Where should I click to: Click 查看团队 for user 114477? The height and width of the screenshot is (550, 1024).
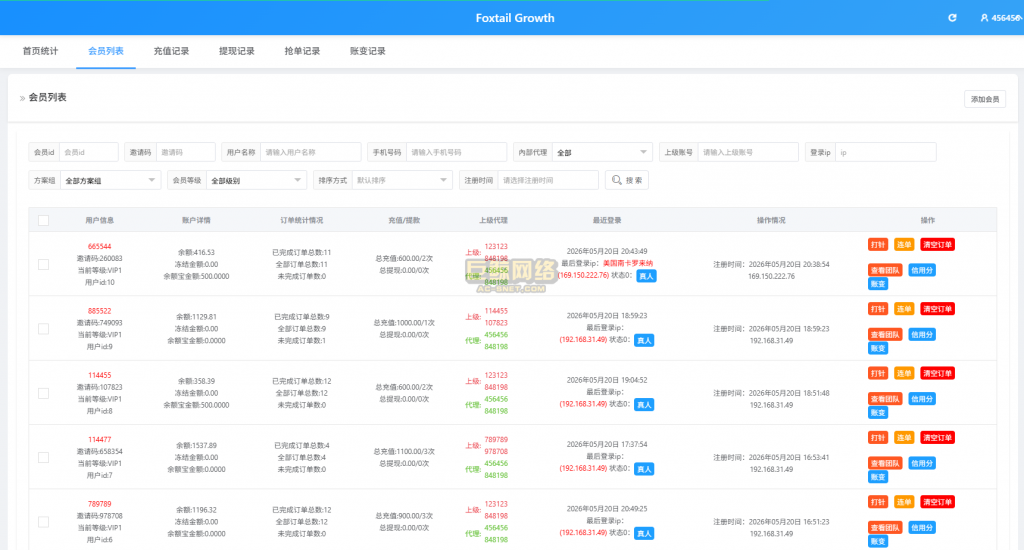(x=885, y=463)
